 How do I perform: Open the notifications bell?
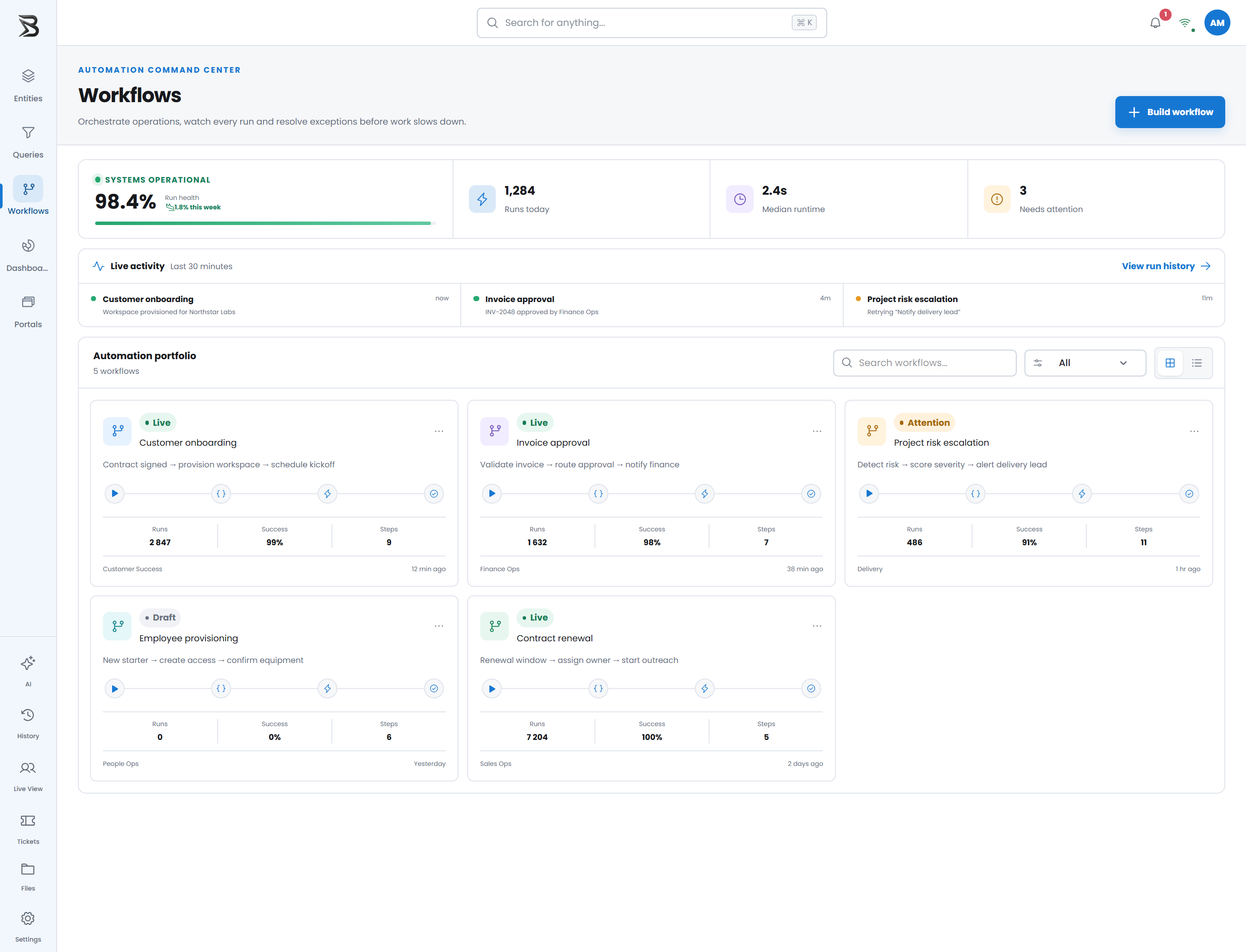tap(1155, 23)
